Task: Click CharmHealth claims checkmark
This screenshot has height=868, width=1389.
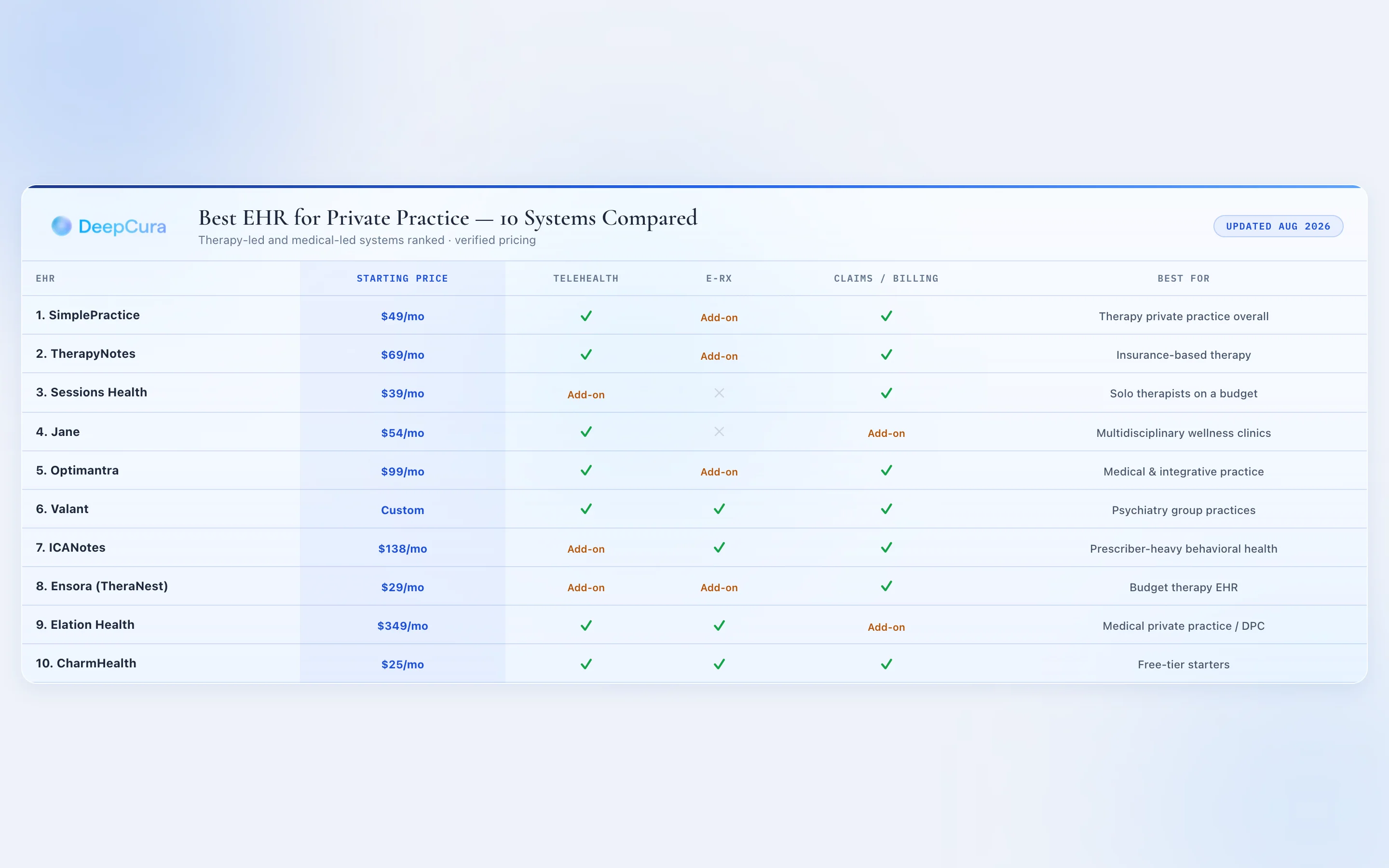Action: [886, 664]
